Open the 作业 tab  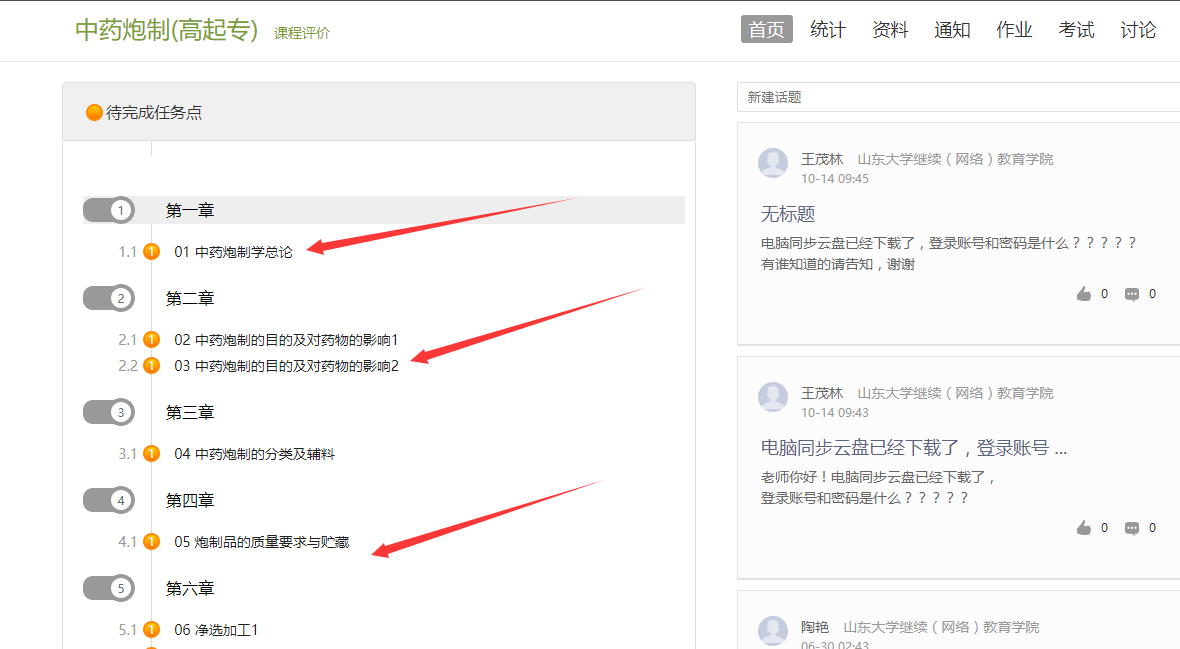(x=1014, y=30)
